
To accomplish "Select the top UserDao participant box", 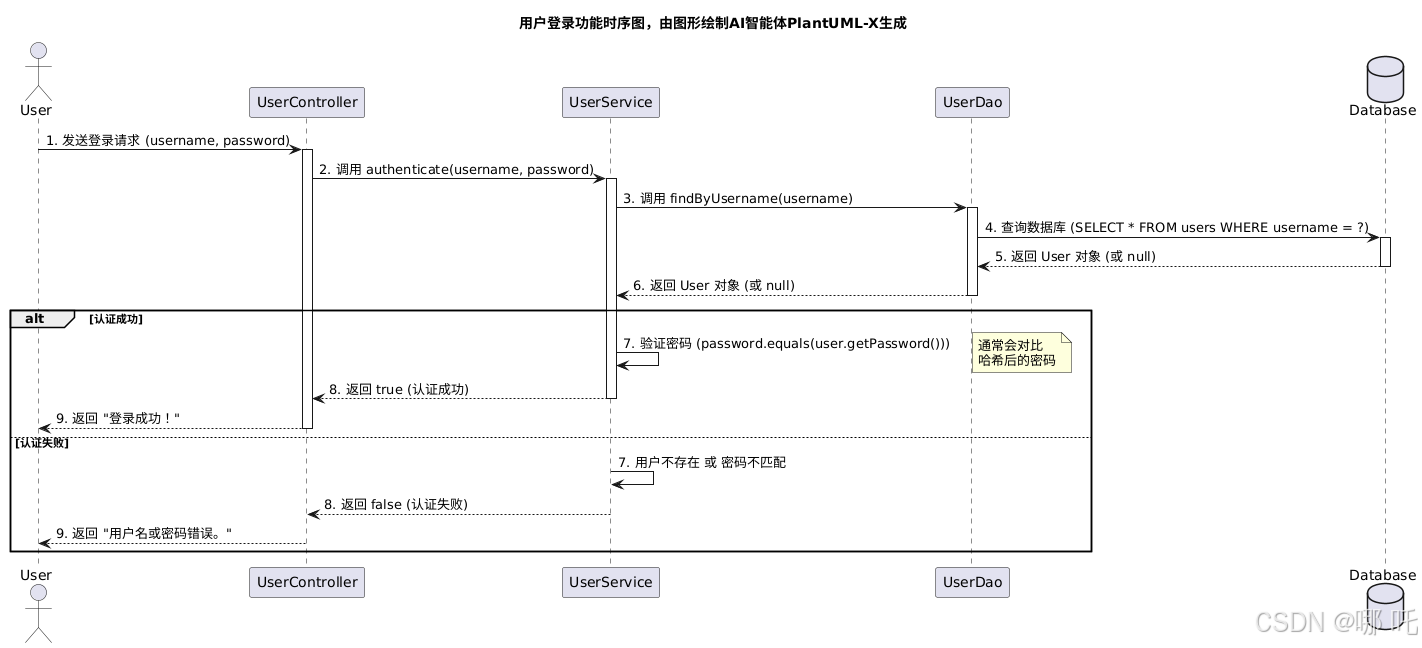I will 972,102.
